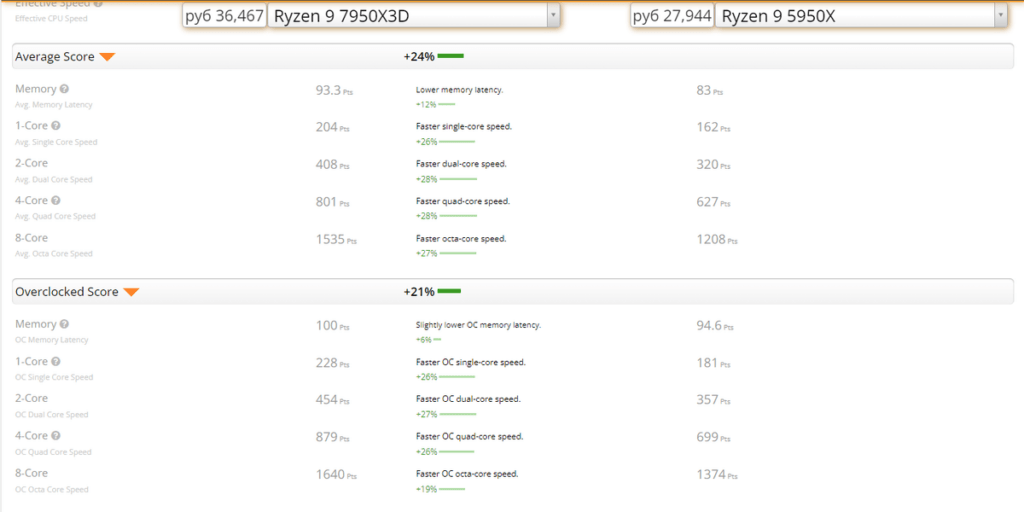Click help icon next to Average Memory
1024x512 pixels.
click(x=64, y=89)
